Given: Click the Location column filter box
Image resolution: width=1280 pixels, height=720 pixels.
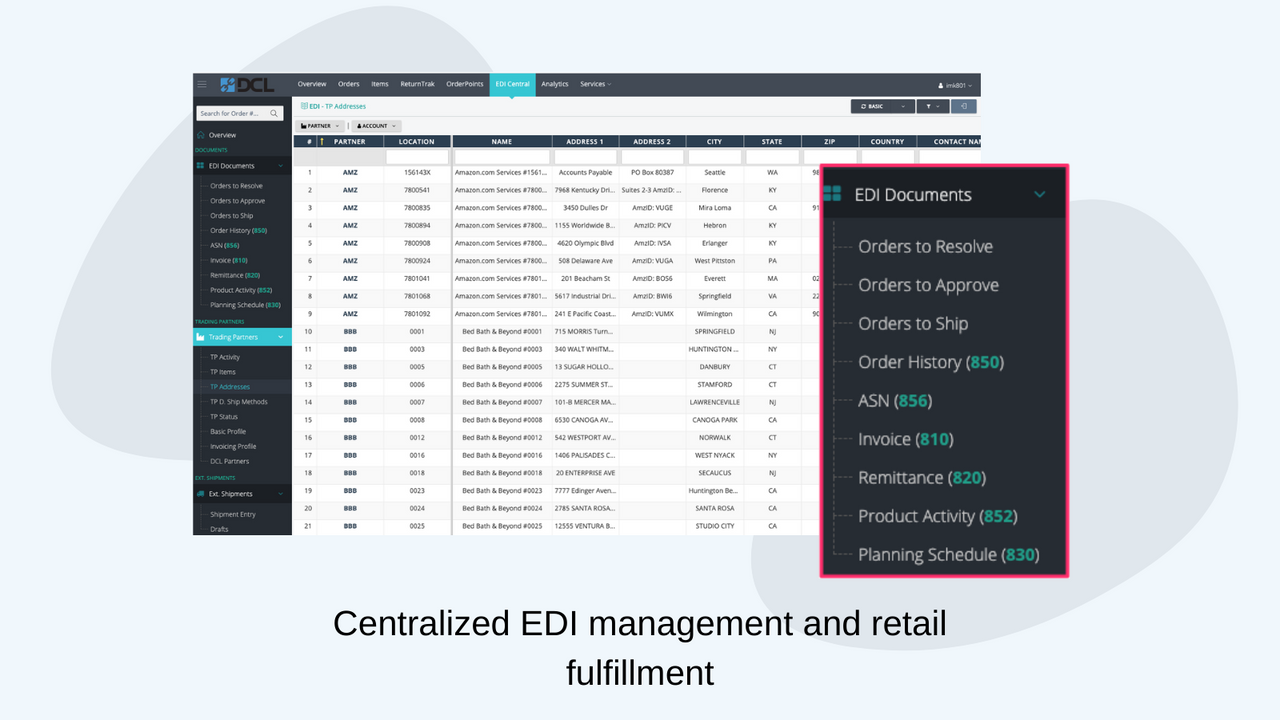Looking at the screenshot, I should coord(417,157).
